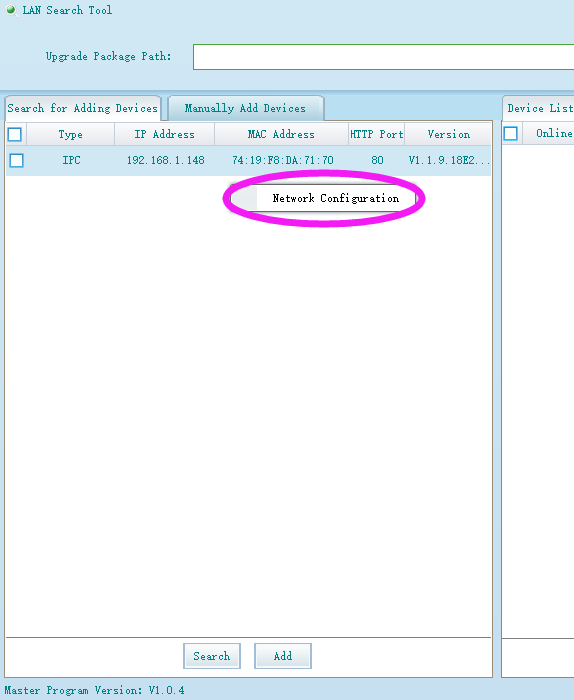Tick the select-all checkbox in search table header

pos(15,134)
